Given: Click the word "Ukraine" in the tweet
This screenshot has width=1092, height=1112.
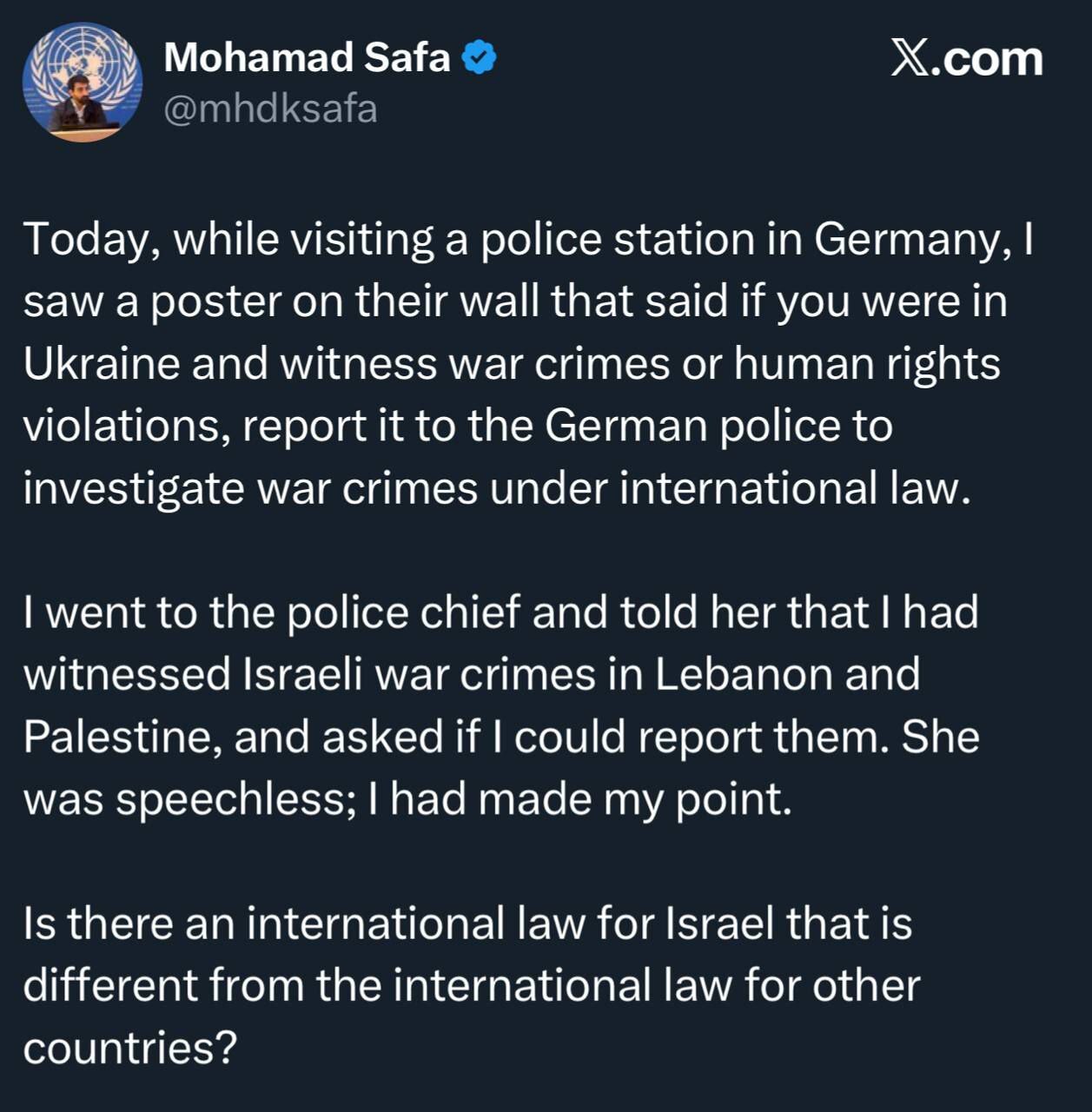Looking at the screenshot, I should pyautogui.click(x=101, y=364).
